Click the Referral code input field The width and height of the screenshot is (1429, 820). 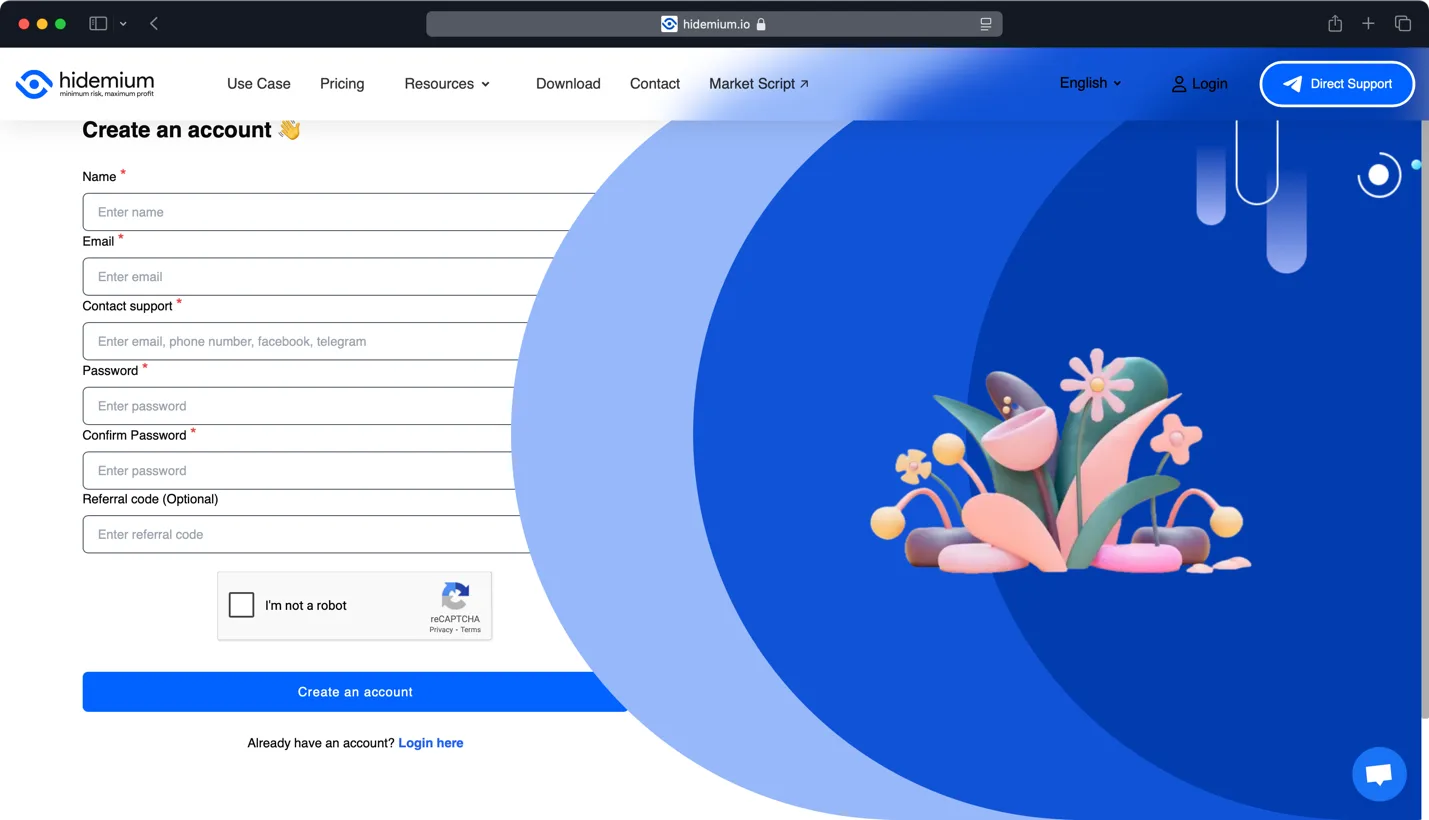[x=306, y=534]
